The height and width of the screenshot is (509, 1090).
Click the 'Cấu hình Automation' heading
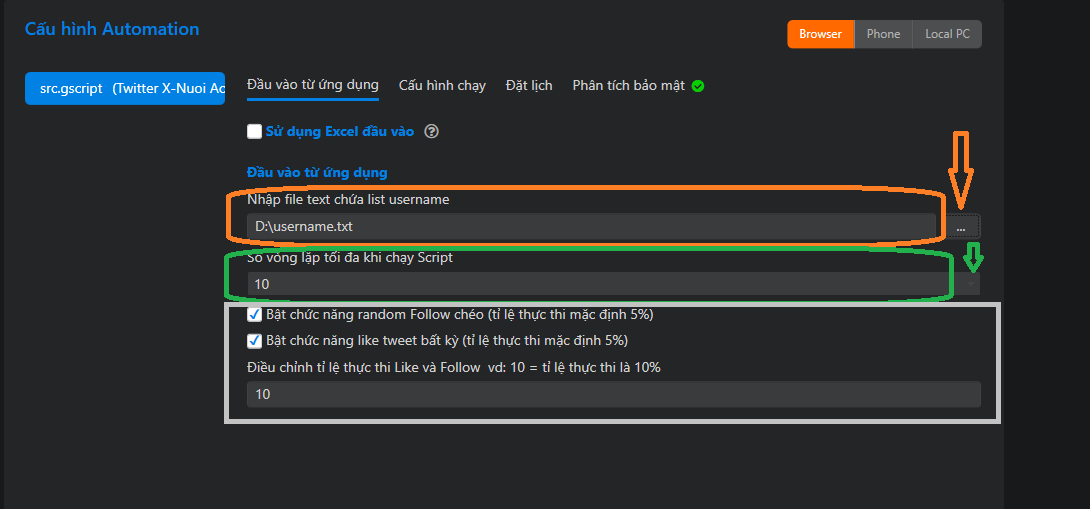coord(112,29)
